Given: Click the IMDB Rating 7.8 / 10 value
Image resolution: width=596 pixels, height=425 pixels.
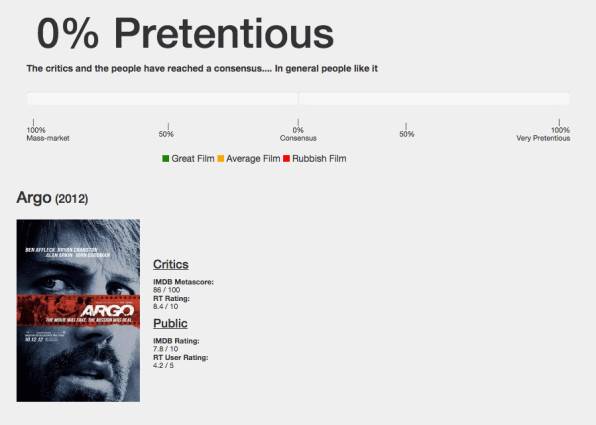Looking at the screenshot, I should (x=165, y=349).
